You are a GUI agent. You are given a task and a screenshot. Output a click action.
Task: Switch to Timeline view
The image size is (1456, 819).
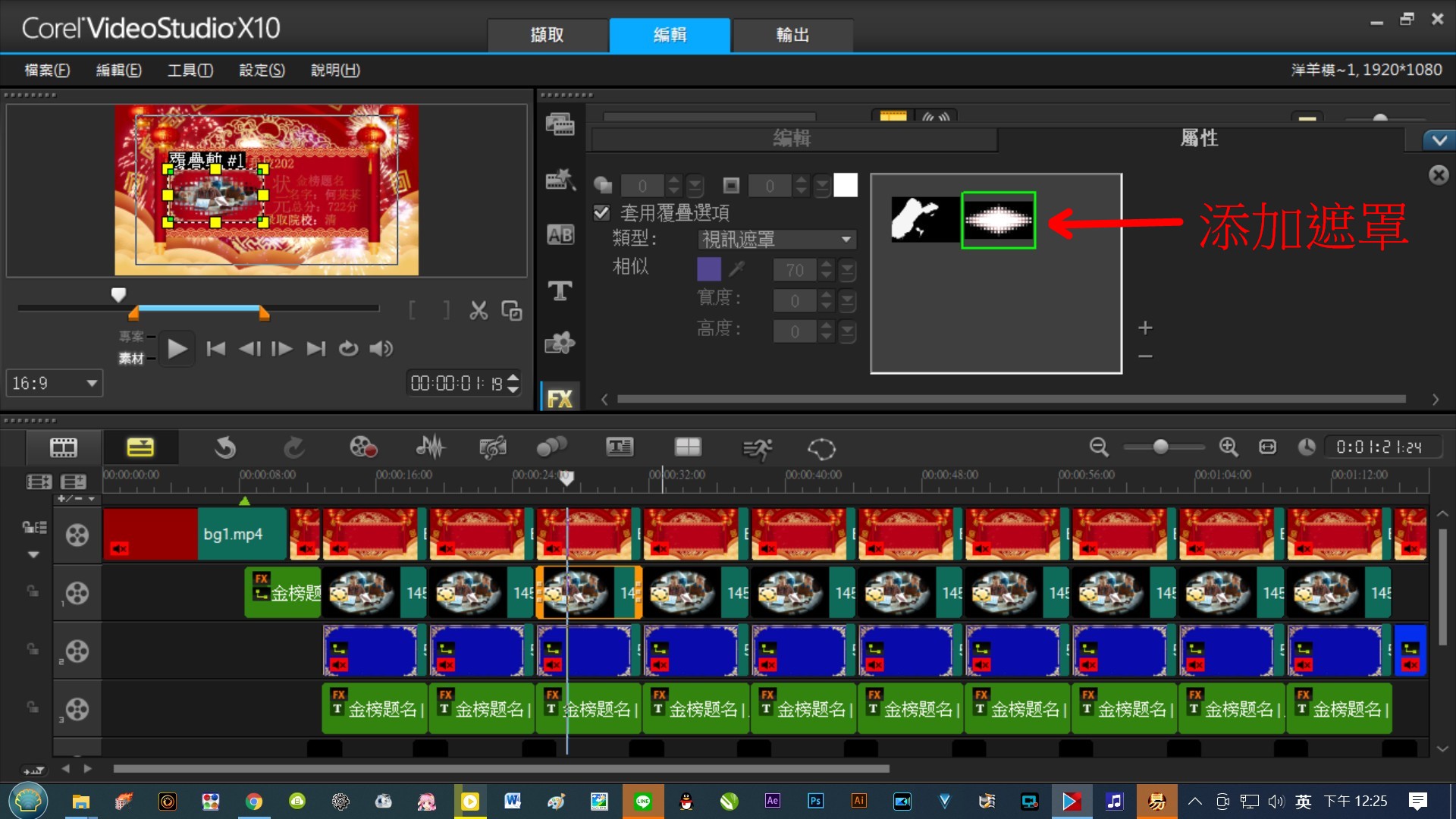click(140, 447)
